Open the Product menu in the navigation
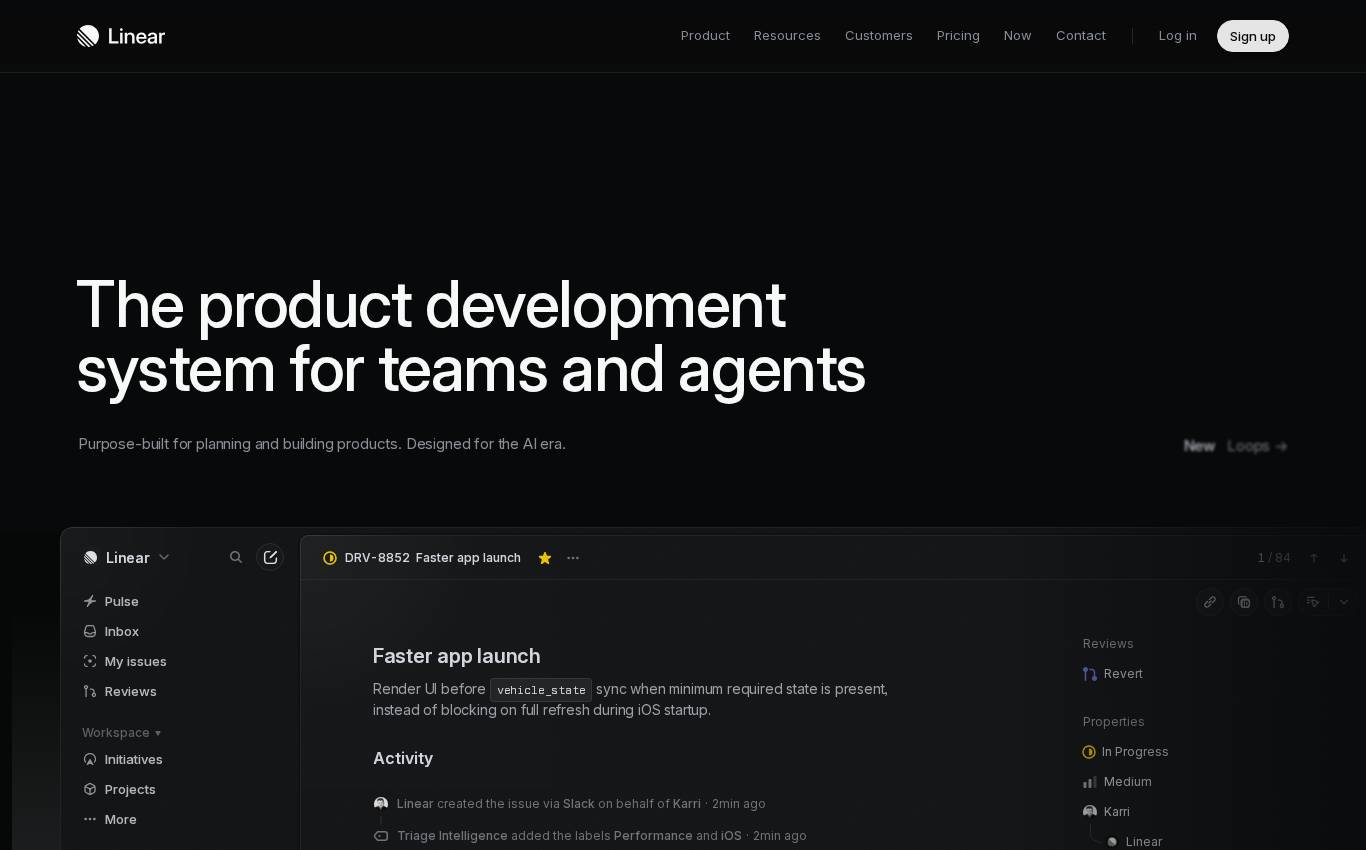 (705, 36)
